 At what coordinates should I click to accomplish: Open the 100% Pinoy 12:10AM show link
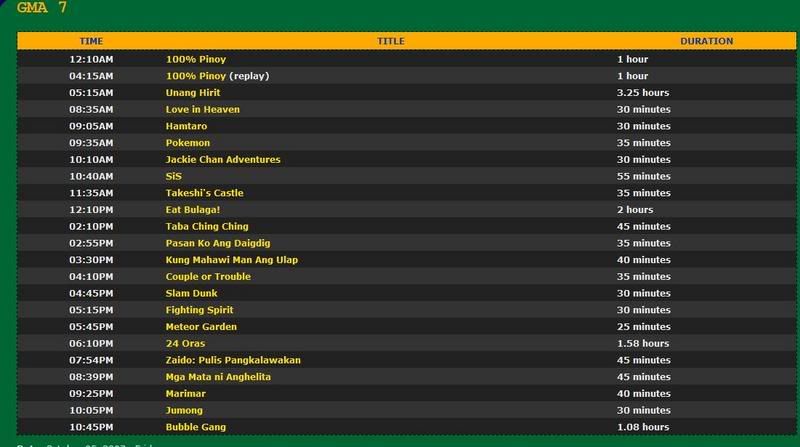pyautogui.click(x=196, y=59)
